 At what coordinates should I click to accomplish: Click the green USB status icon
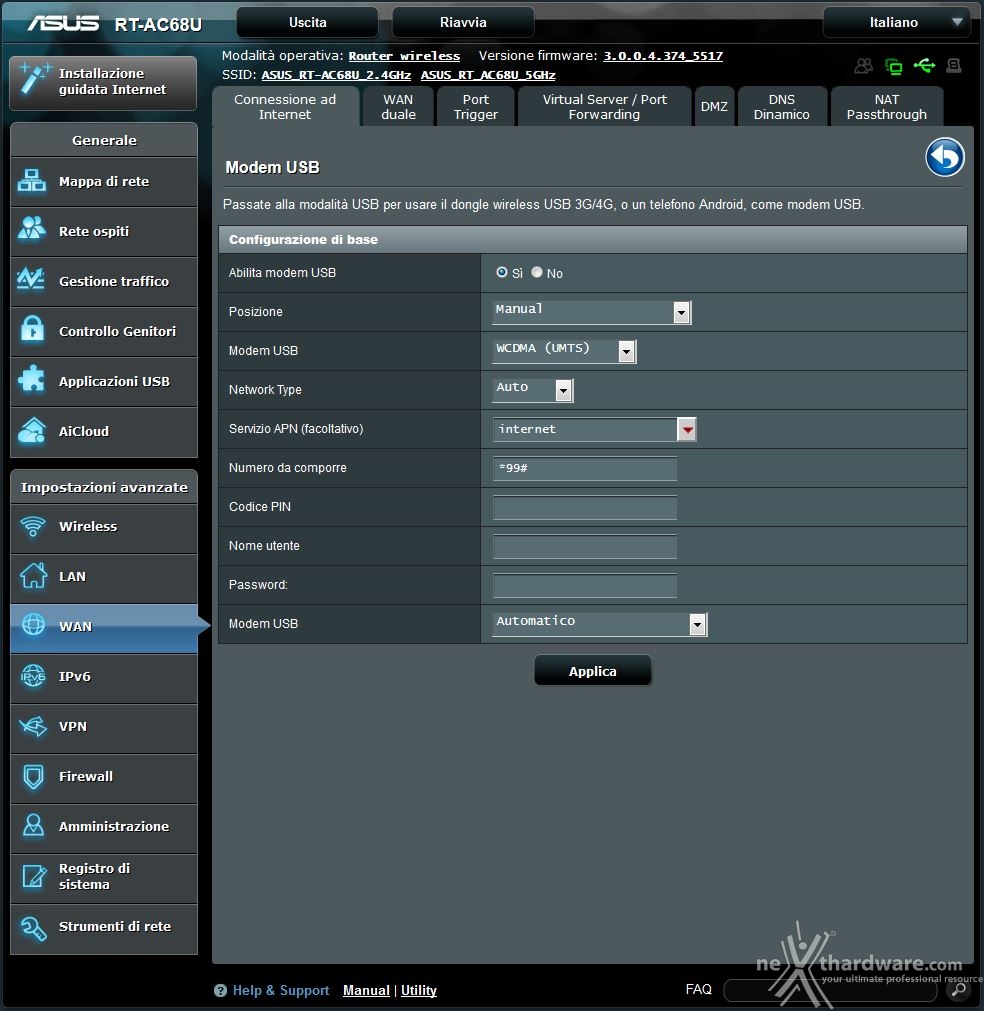[x=924, y=65]
